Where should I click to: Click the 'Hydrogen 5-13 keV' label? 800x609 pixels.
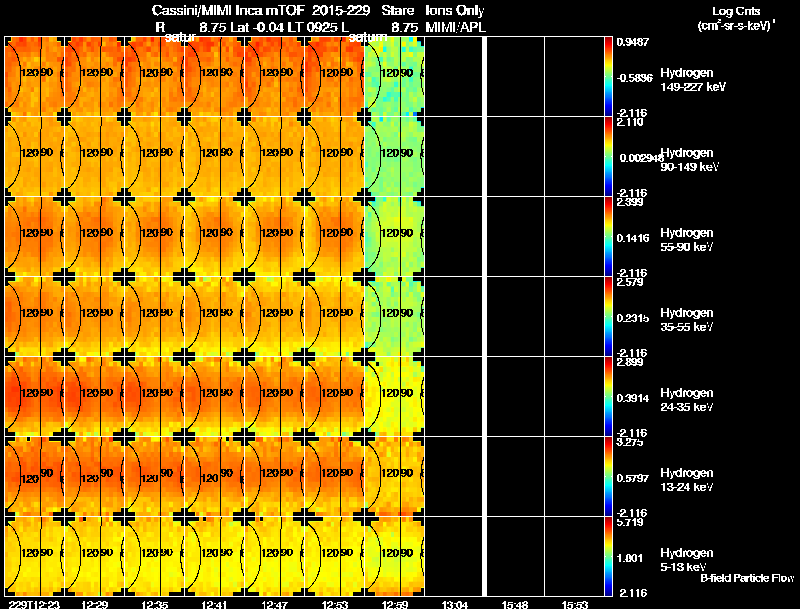click(687, 560)
